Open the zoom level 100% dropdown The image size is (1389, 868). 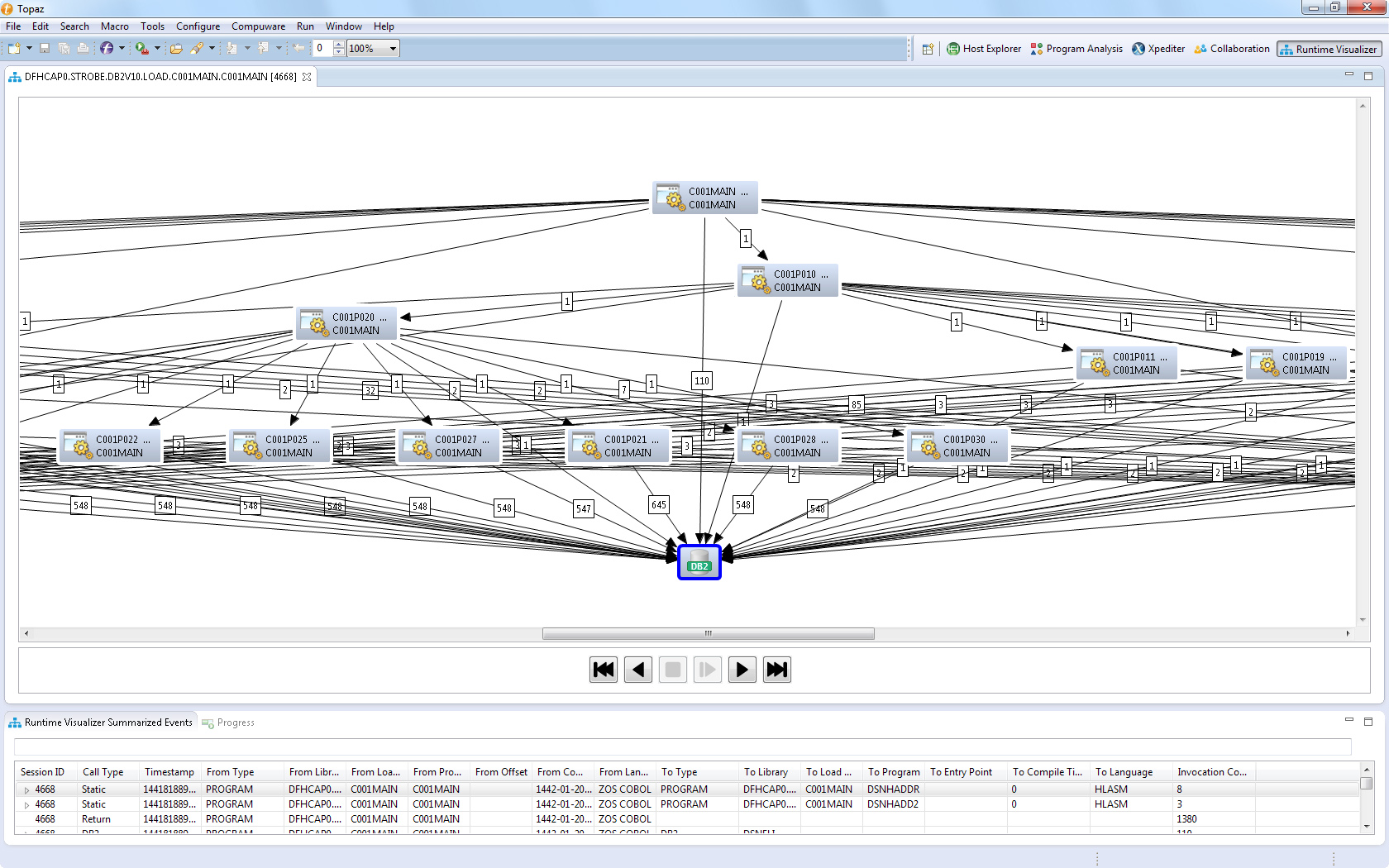393,48
